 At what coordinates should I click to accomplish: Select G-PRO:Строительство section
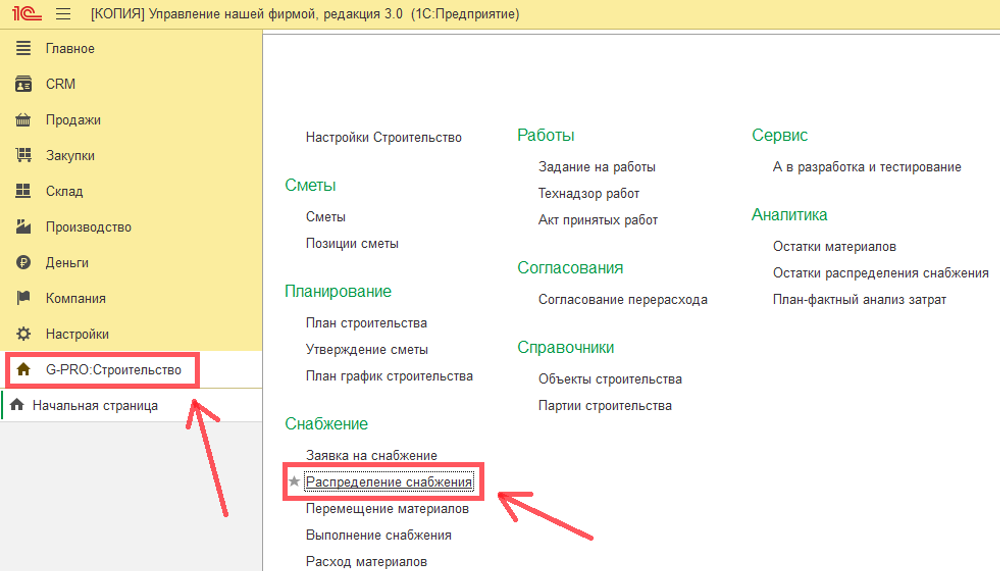[113, 370]
